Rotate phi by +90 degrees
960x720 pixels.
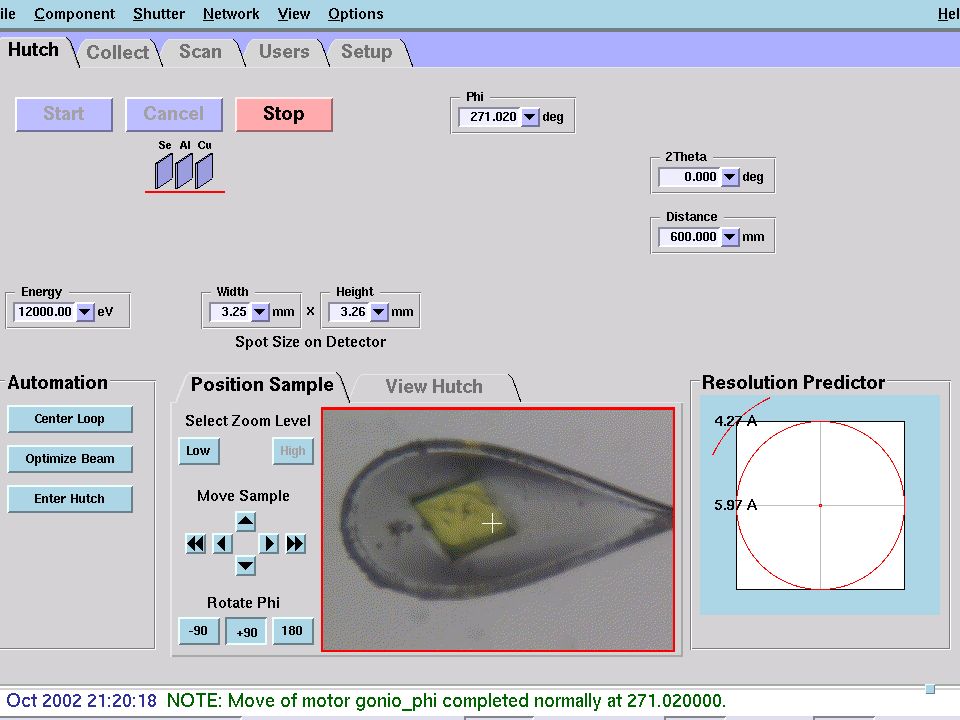pos(246,632)
